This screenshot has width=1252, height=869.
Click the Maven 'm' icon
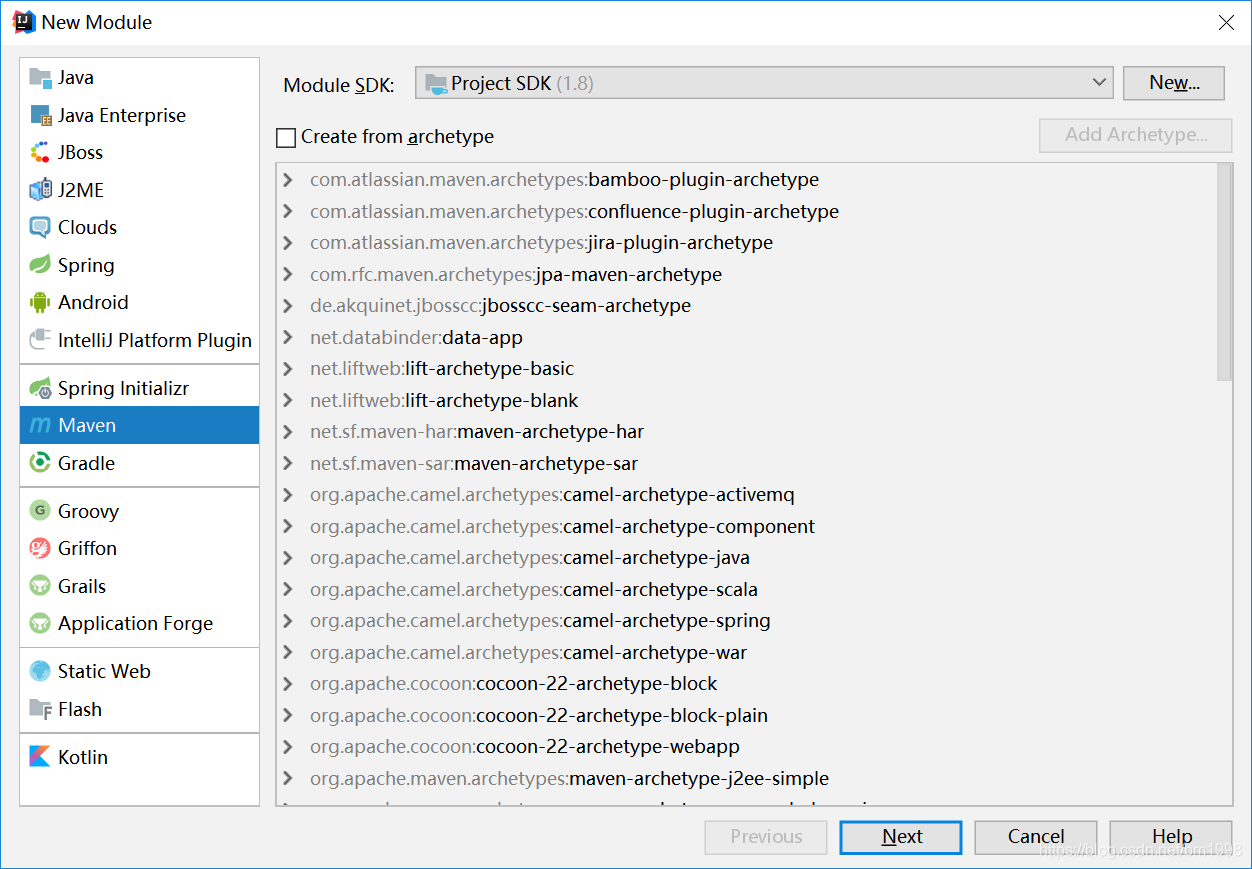[40, 426]
